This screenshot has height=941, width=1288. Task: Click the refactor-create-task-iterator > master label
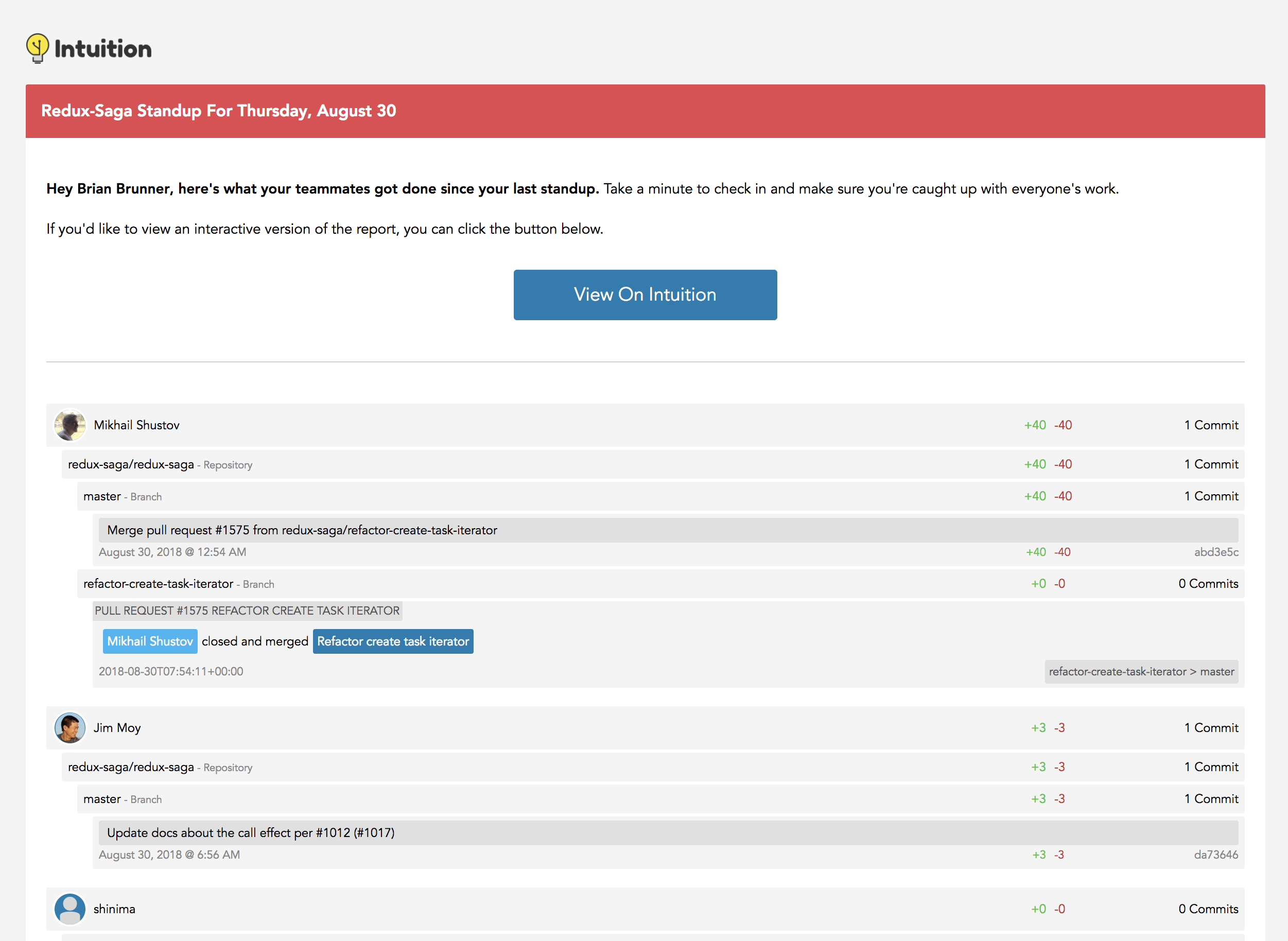1141,672
